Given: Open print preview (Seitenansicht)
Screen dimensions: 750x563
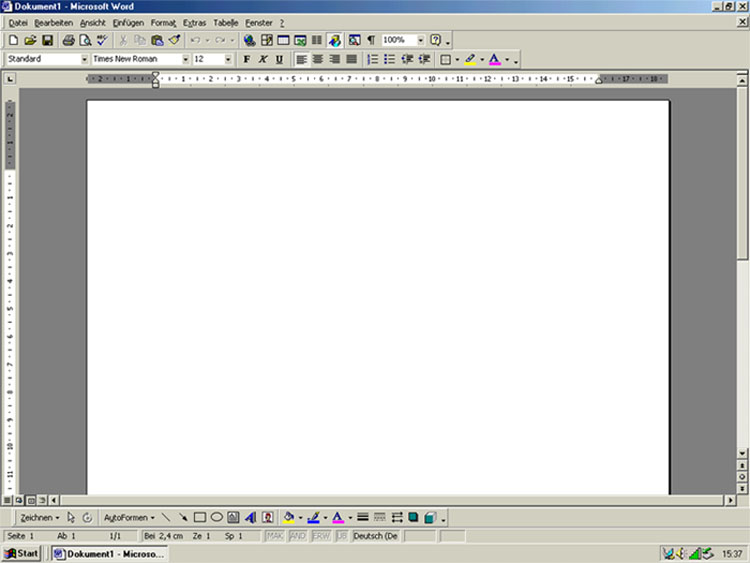Looking at the screenshot, I should coord(85,40).
